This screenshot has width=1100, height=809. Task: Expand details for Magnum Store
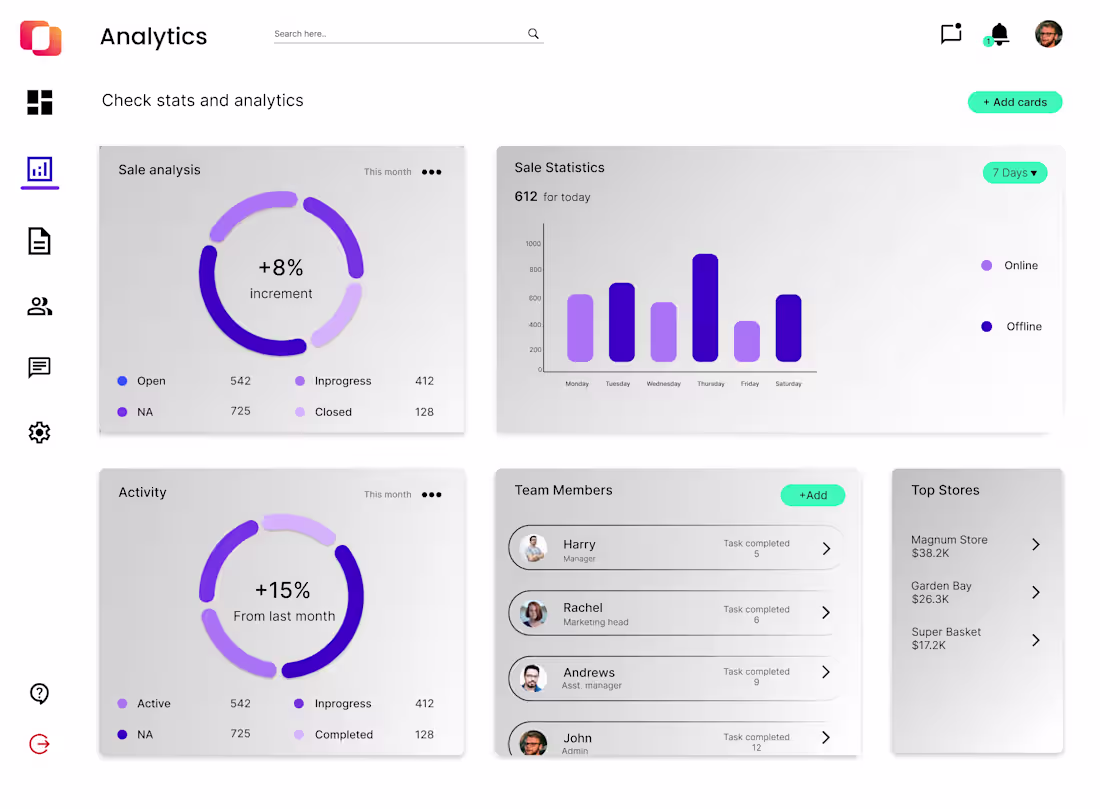[1035, 544]
